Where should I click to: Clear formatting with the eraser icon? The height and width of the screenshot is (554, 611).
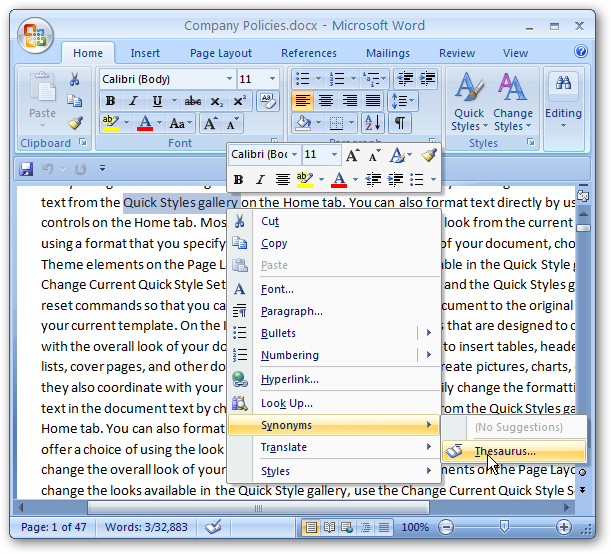pos(268,101)
